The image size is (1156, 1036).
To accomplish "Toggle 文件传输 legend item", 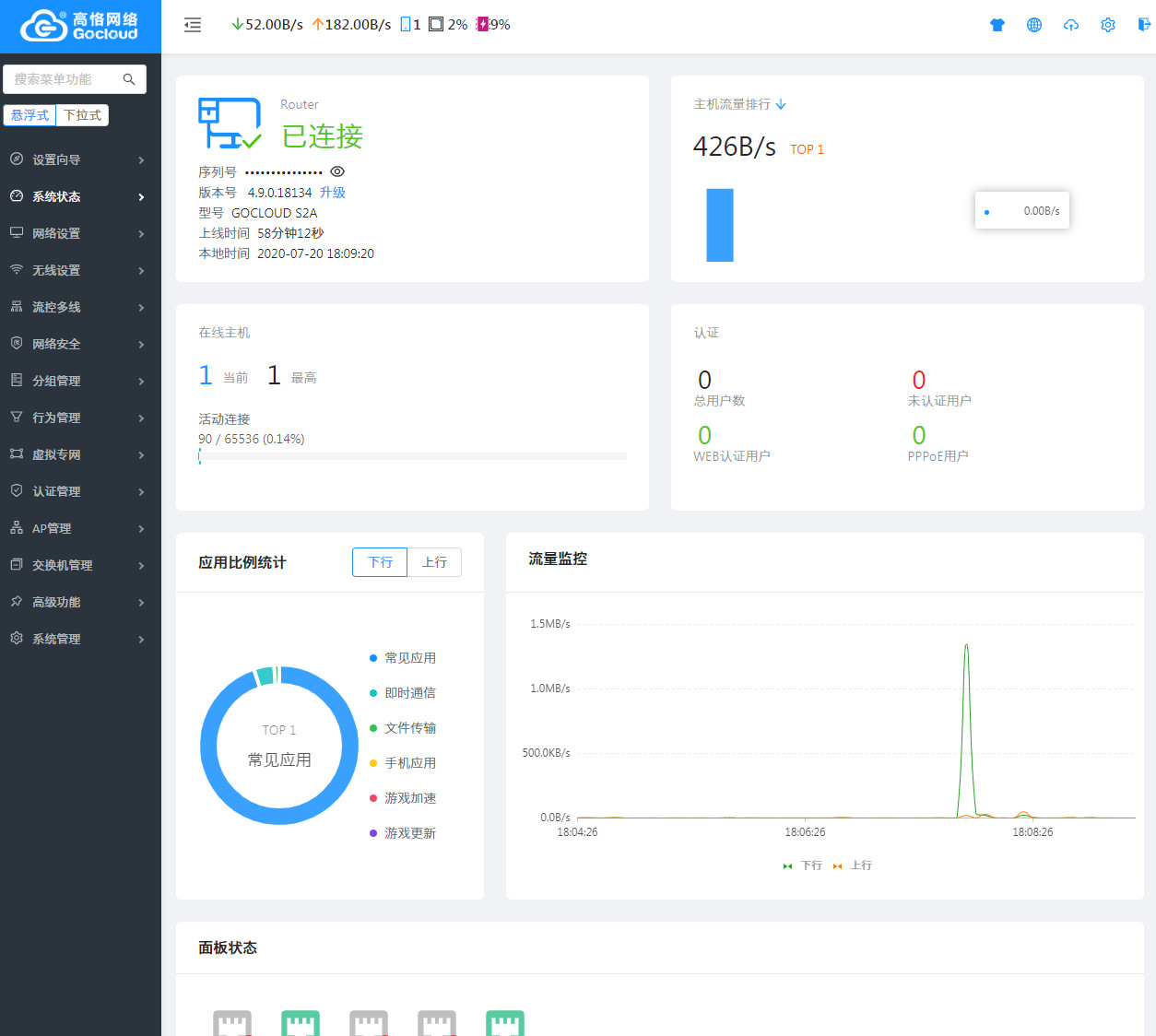I will [x=403, y=728].
